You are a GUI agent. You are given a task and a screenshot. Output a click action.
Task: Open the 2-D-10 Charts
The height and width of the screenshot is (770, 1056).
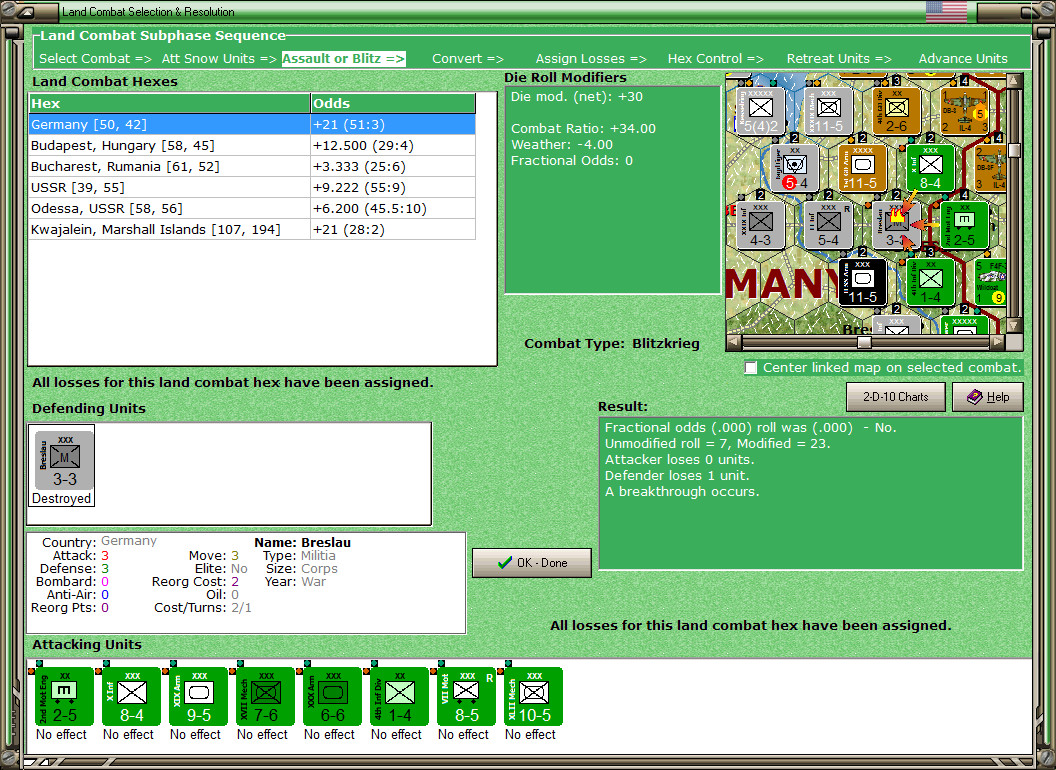tap(896, 397)
